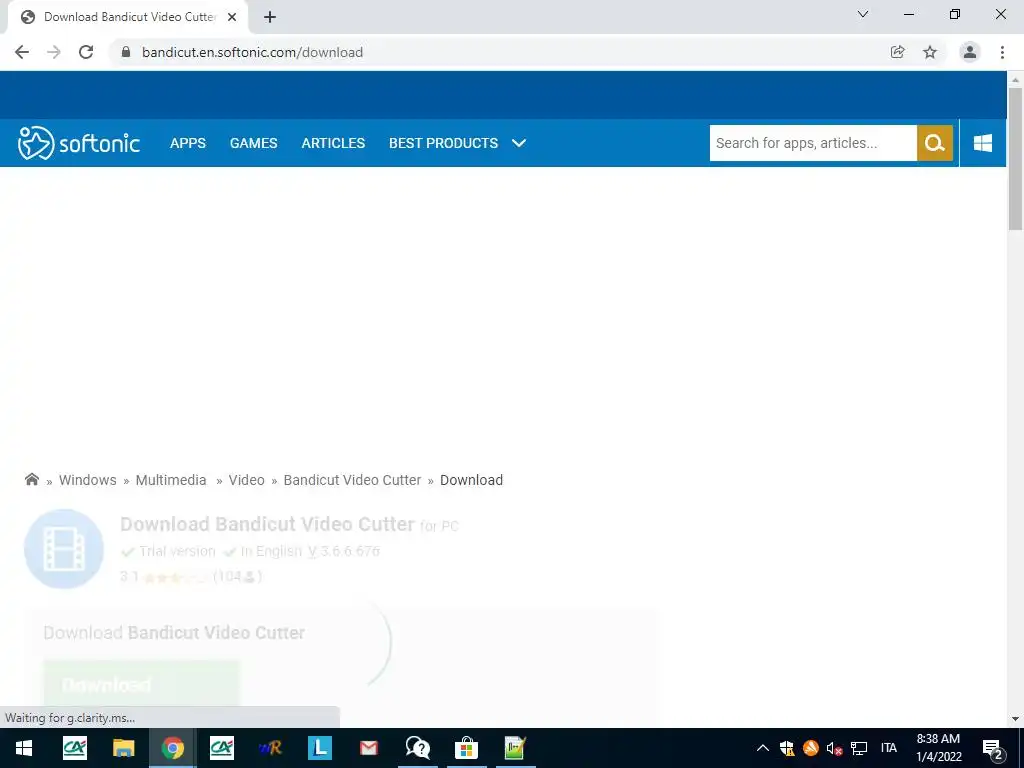Click BEST PRODUCTS menu item

pos(443,143)
